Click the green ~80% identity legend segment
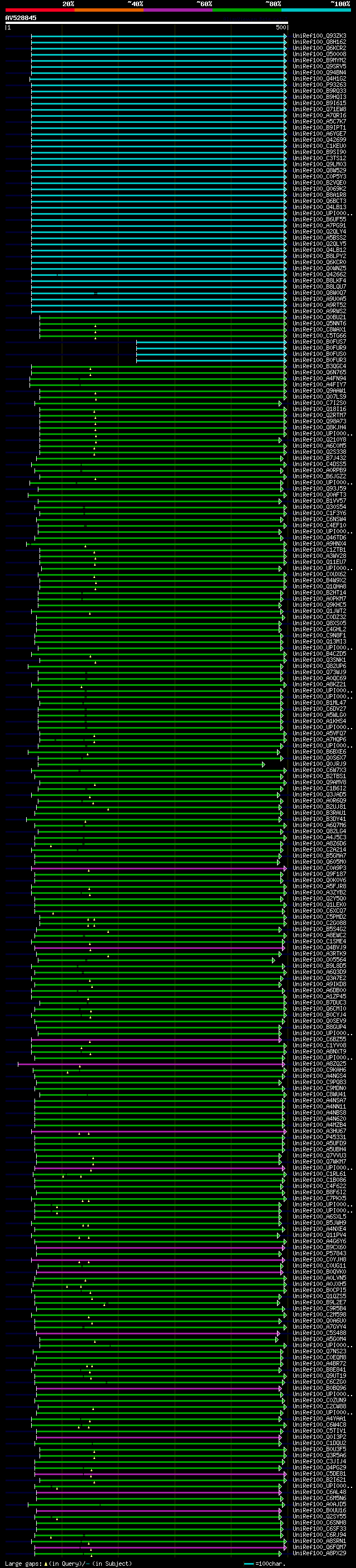Screen dimensions: 356x1568 click(247, 10)
